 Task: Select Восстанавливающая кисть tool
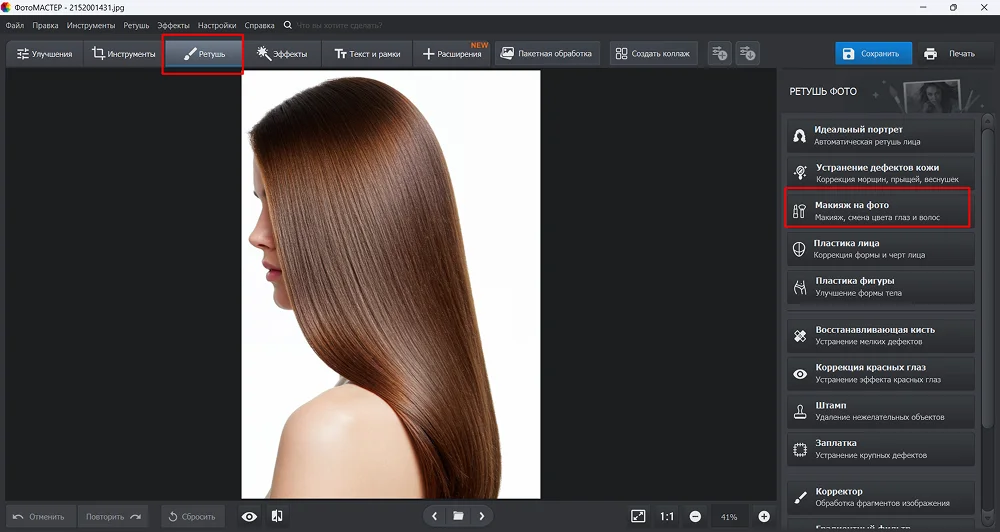(880, 336)
